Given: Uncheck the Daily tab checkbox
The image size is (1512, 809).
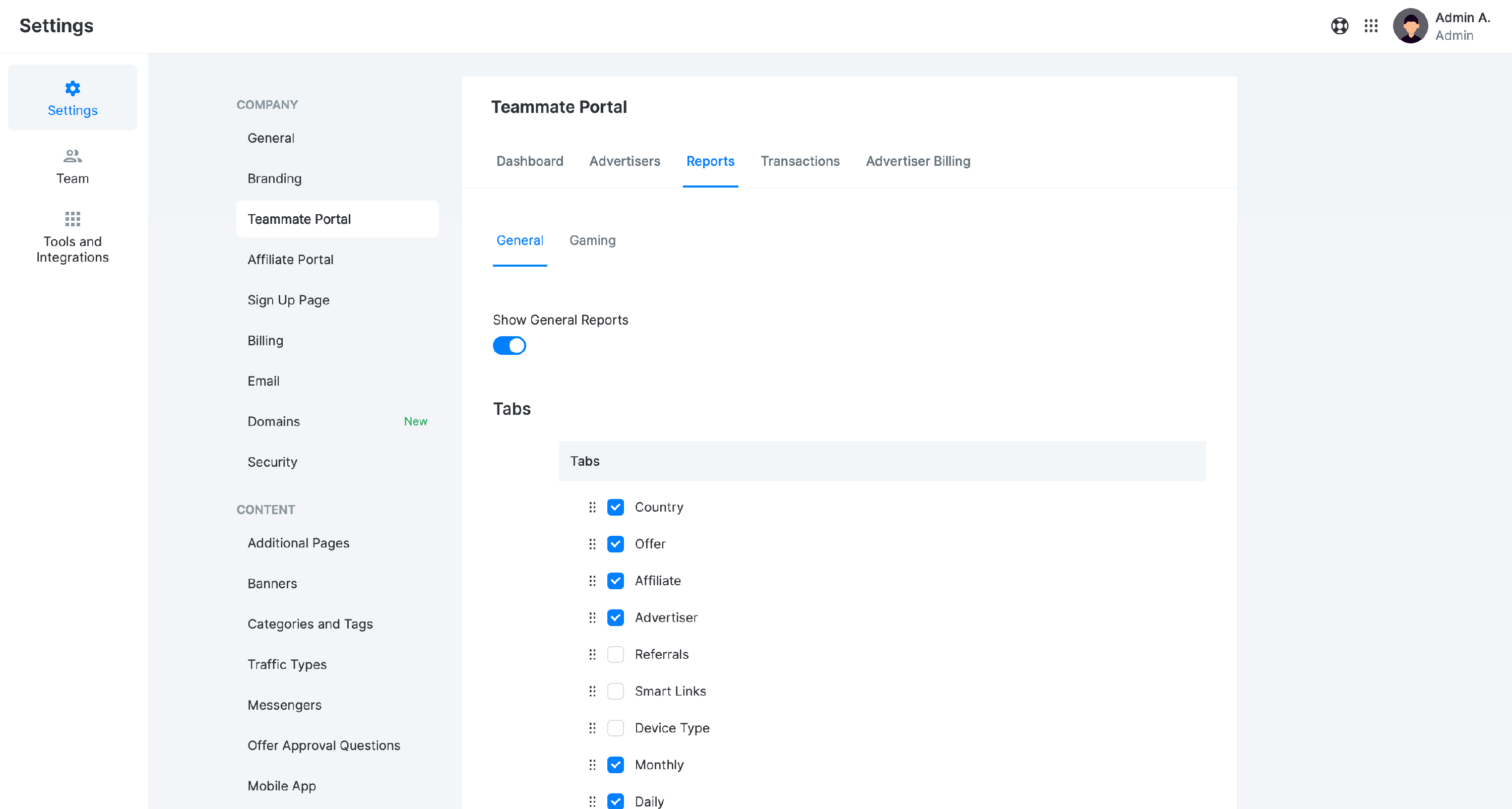Looking at the screenshot, I should pyautogui.click(x=616, y=801).
